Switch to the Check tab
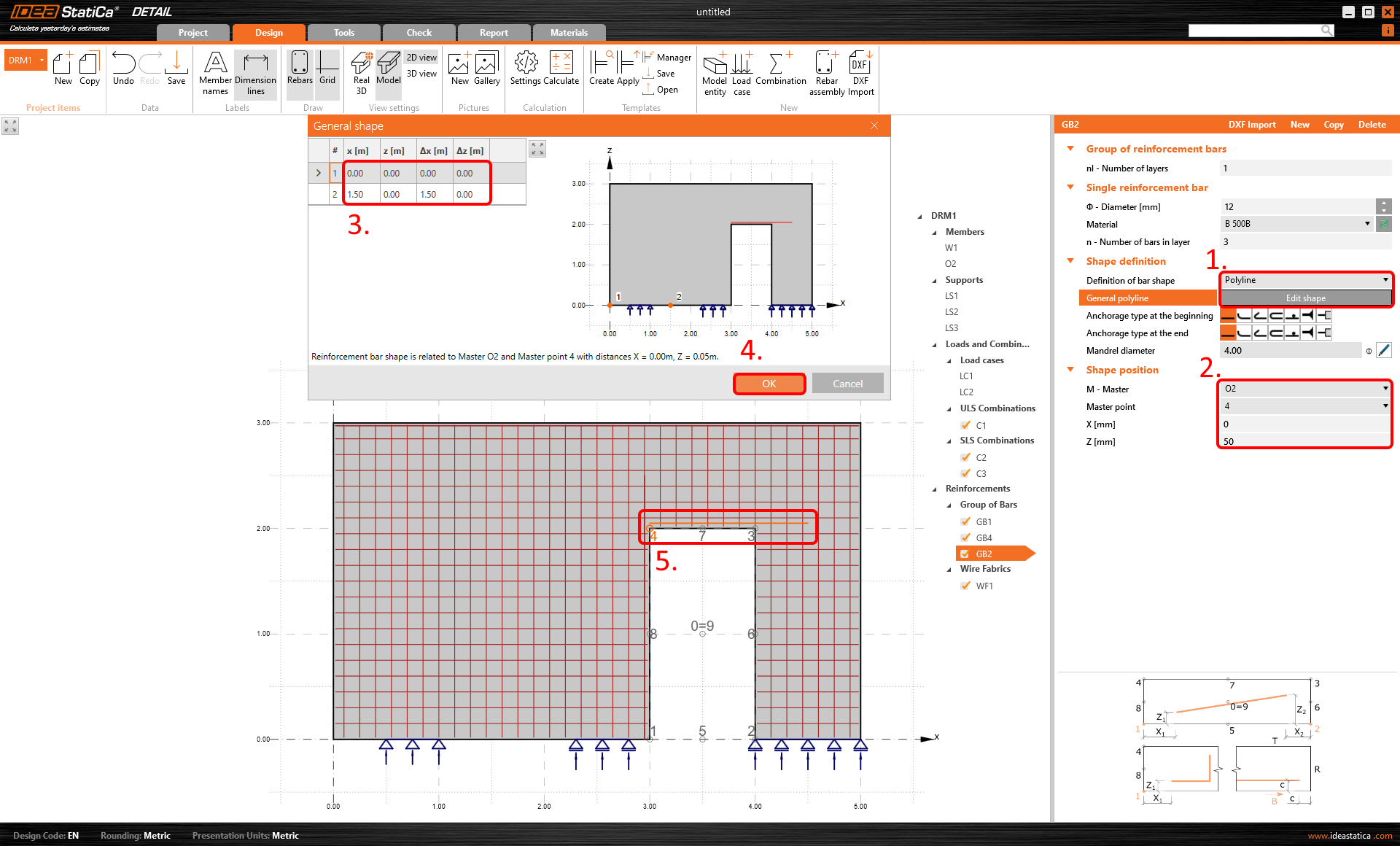This screenshot has height=846, width=1400. pyautogui.click(x=419, y=32)
